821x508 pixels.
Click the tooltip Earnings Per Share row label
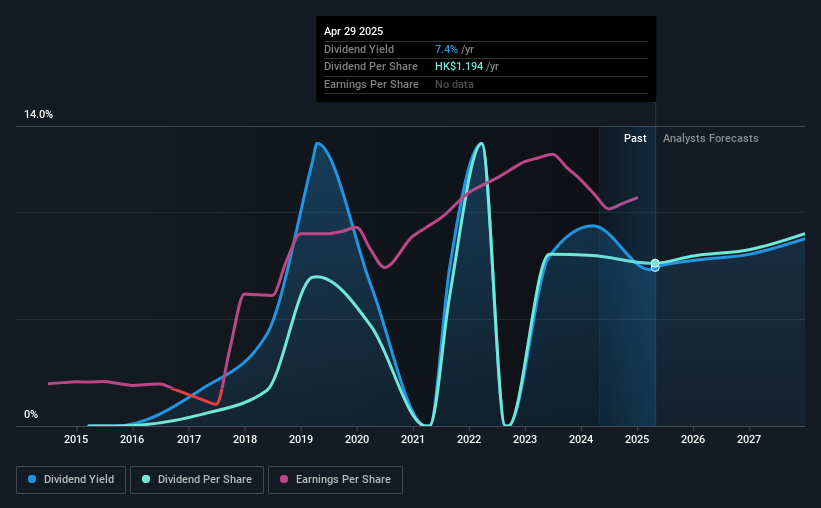tap(371, 84)
